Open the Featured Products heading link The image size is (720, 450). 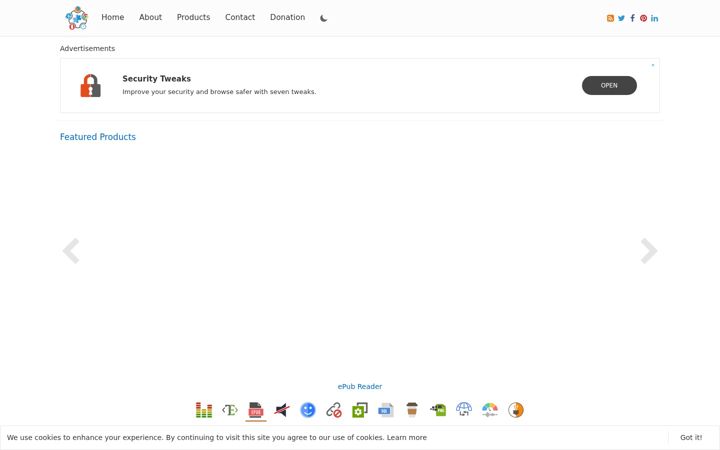point(98,137)
